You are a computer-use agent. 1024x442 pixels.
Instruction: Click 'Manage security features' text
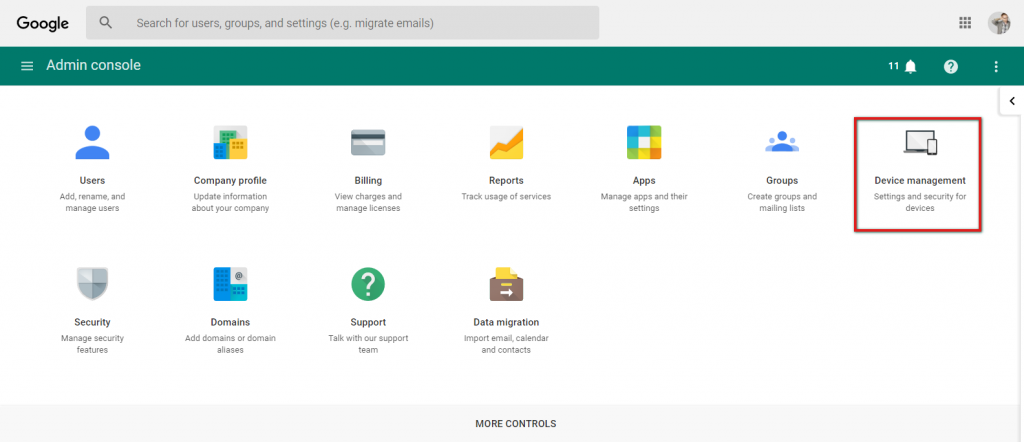[x=92, y=344]
